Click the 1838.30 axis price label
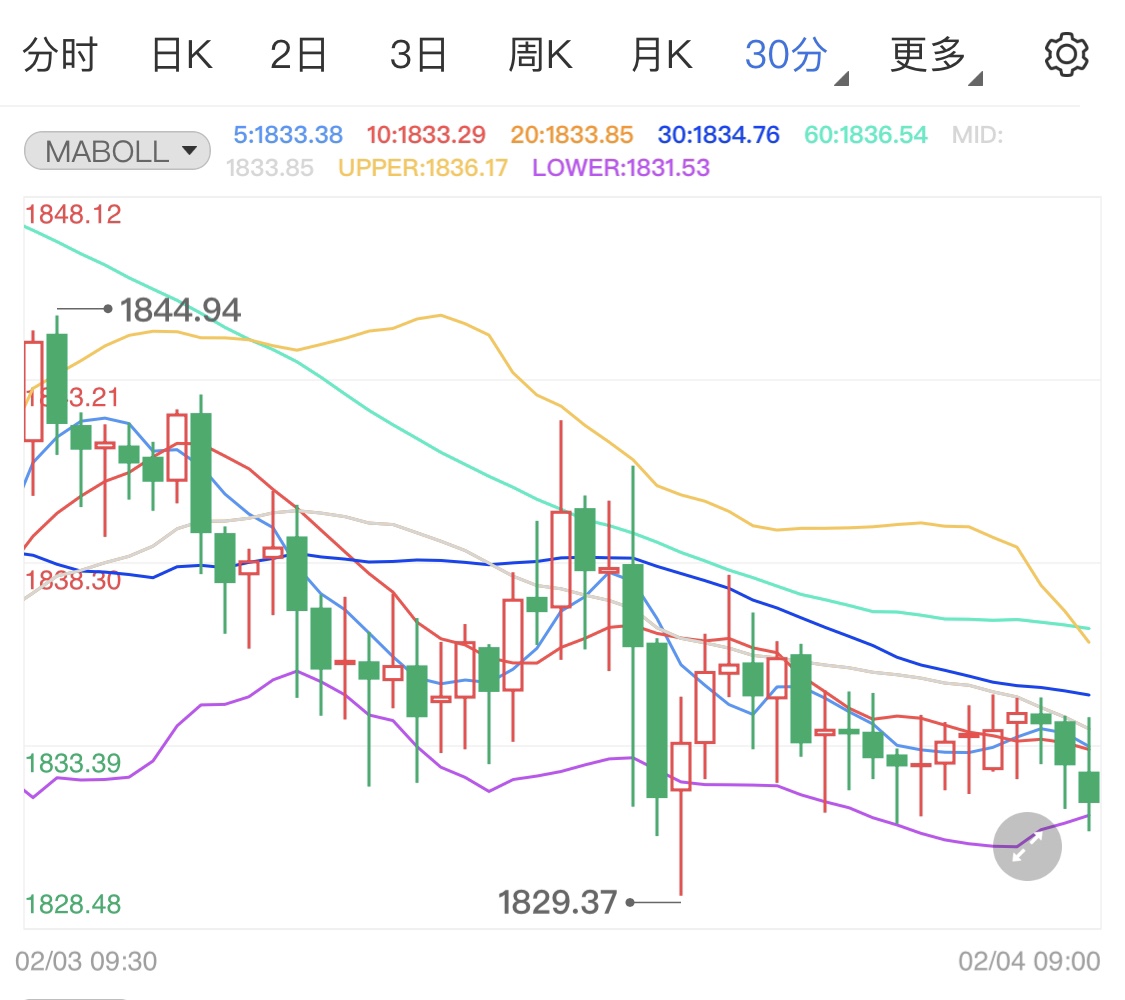This screenshot has height=1000, width=1125. tap(73, 580)
